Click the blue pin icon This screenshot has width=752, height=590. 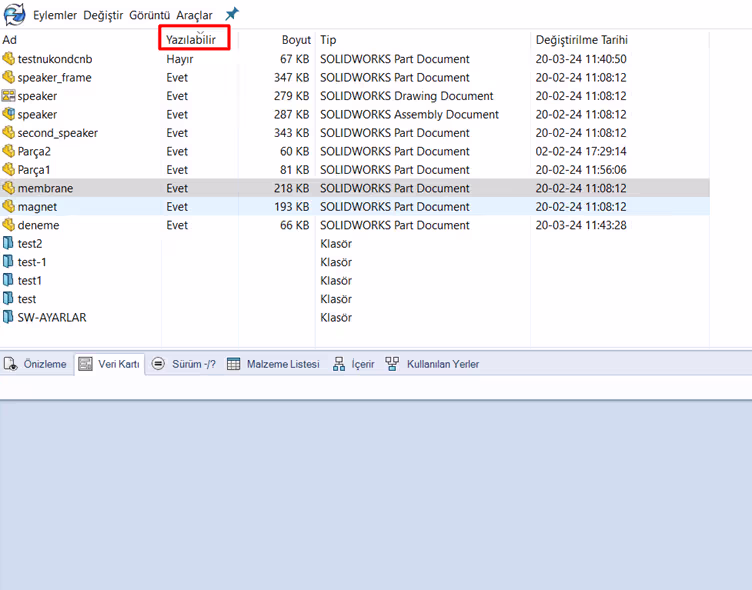(x=232, y=13)
